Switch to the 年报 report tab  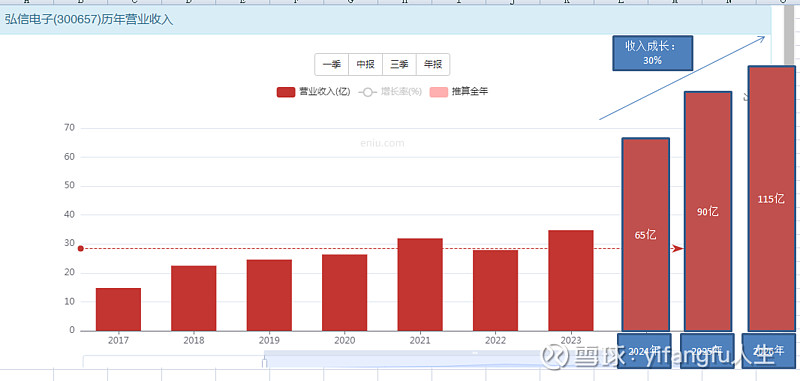coord(433,65)
